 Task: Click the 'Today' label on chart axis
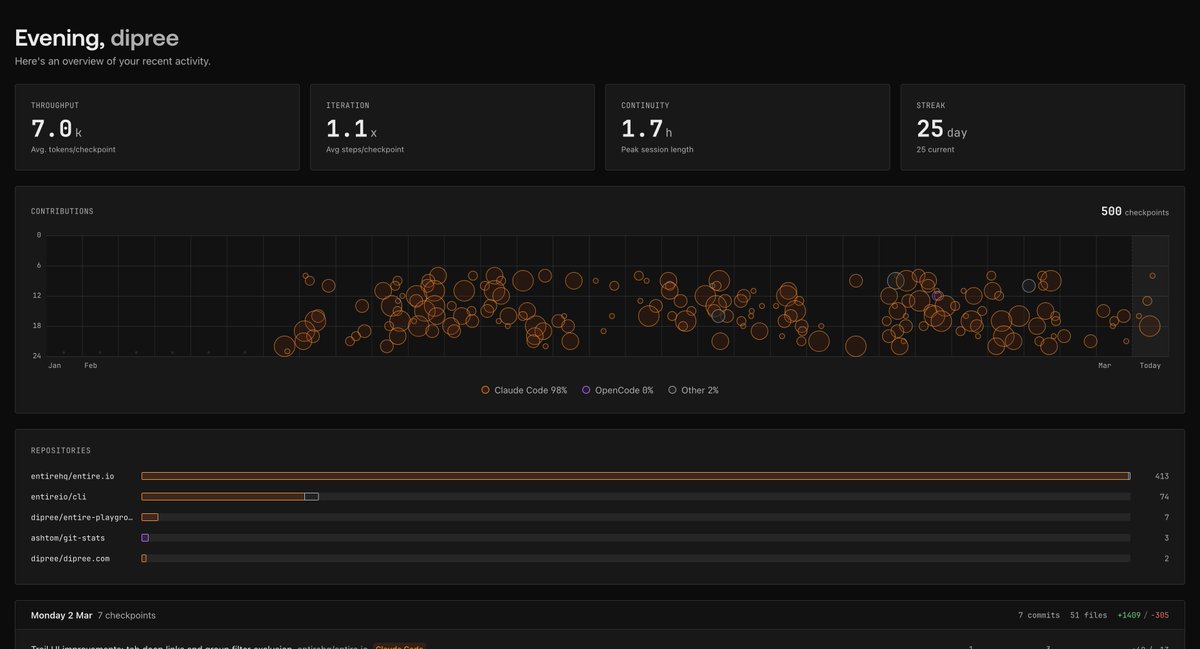1150,366
